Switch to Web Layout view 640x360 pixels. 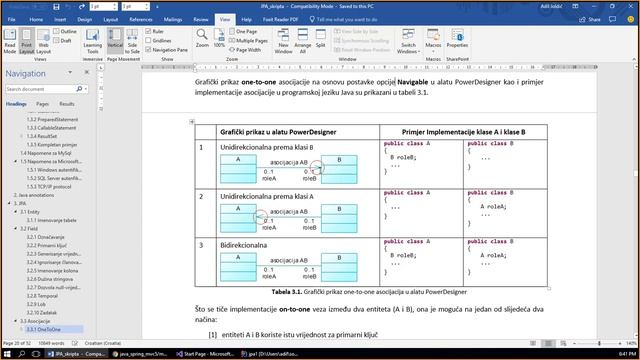(x=43, y=41)
